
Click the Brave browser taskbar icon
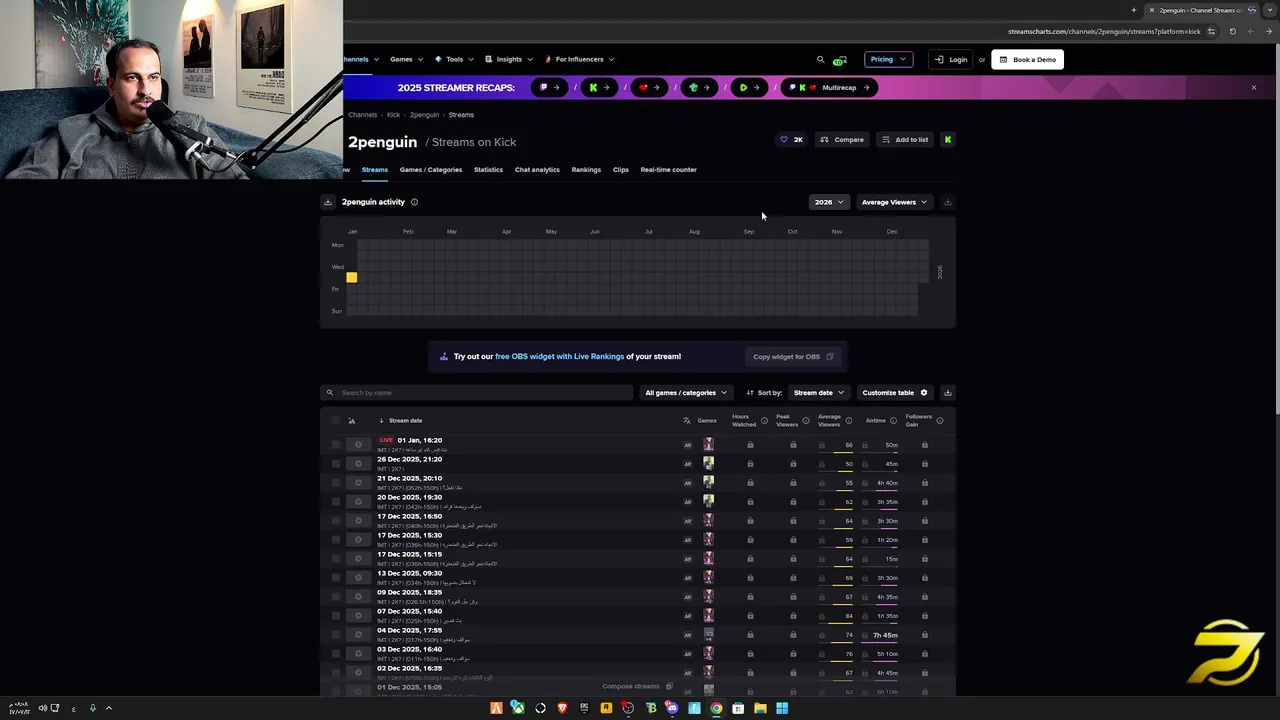(562, 708)
